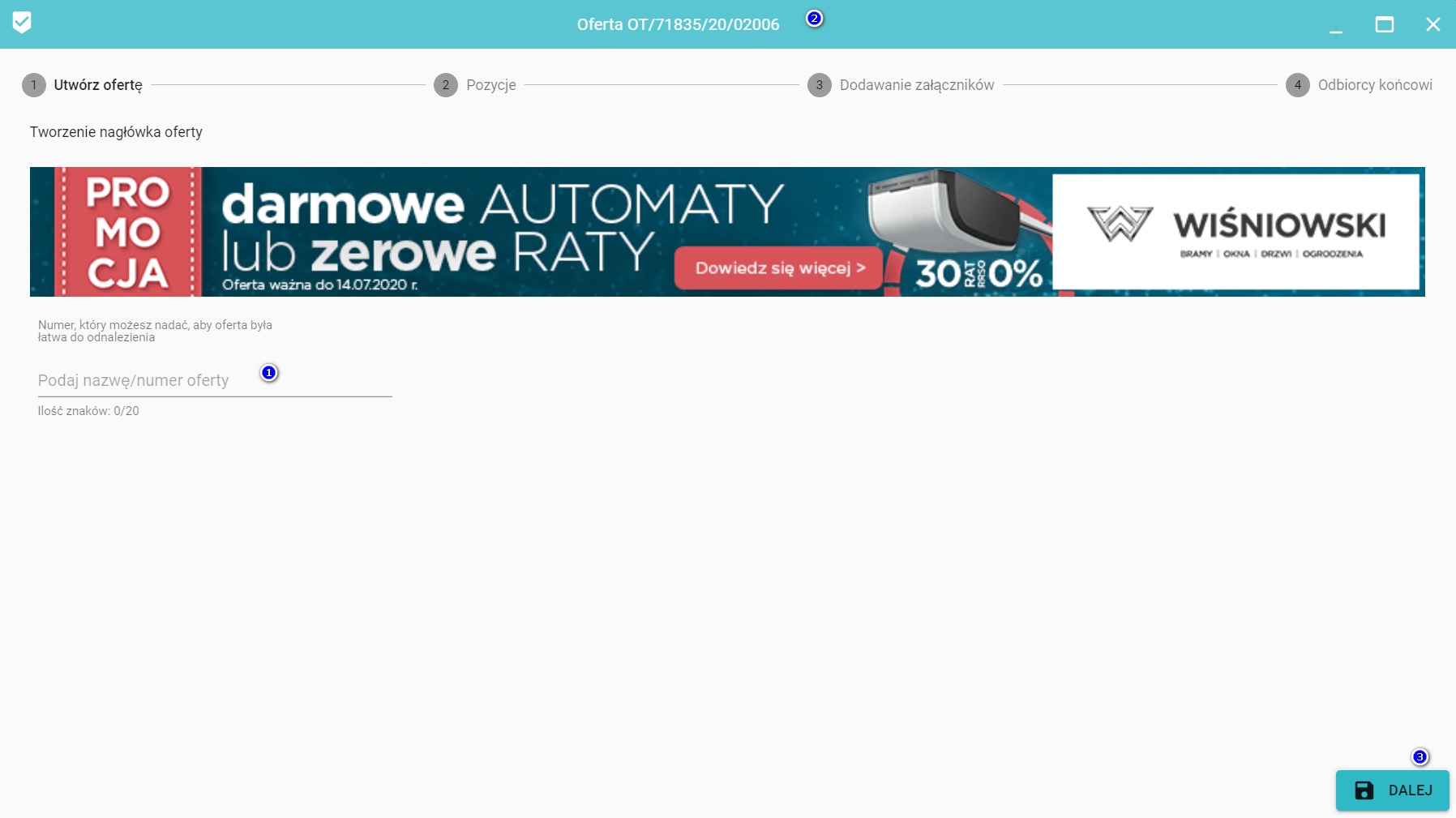Click the step 4 number circle
The height and width of the screenshot is (818, 1456).
(x=1298, y=85)
